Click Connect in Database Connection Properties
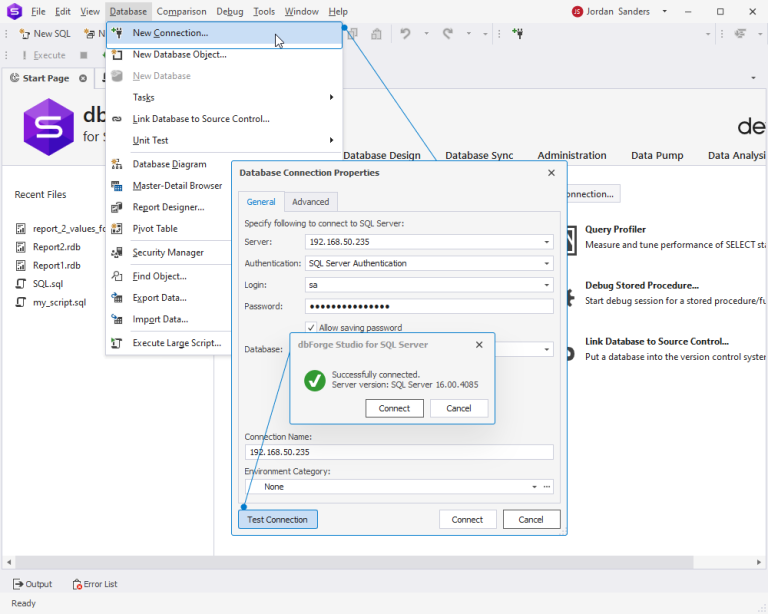The width and height of the screenshot is (768, 614). [467, 520]
